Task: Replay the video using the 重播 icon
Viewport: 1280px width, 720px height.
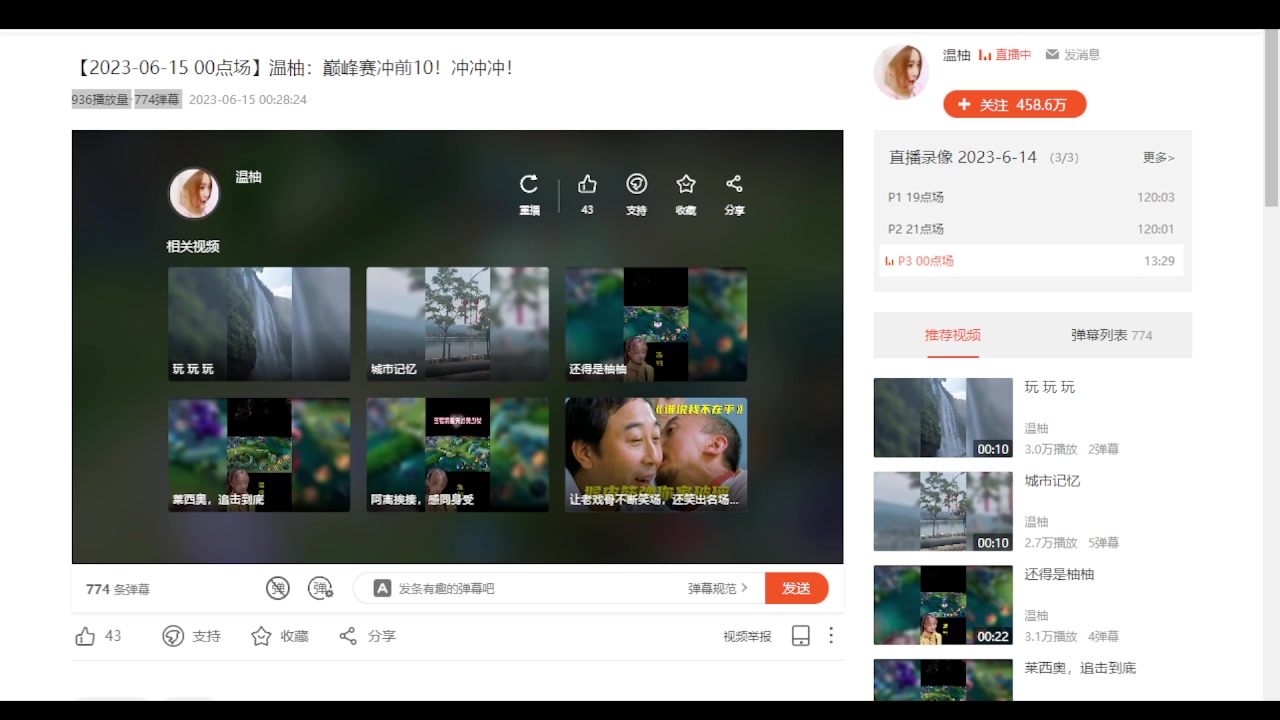Action: tap(529, 192)
